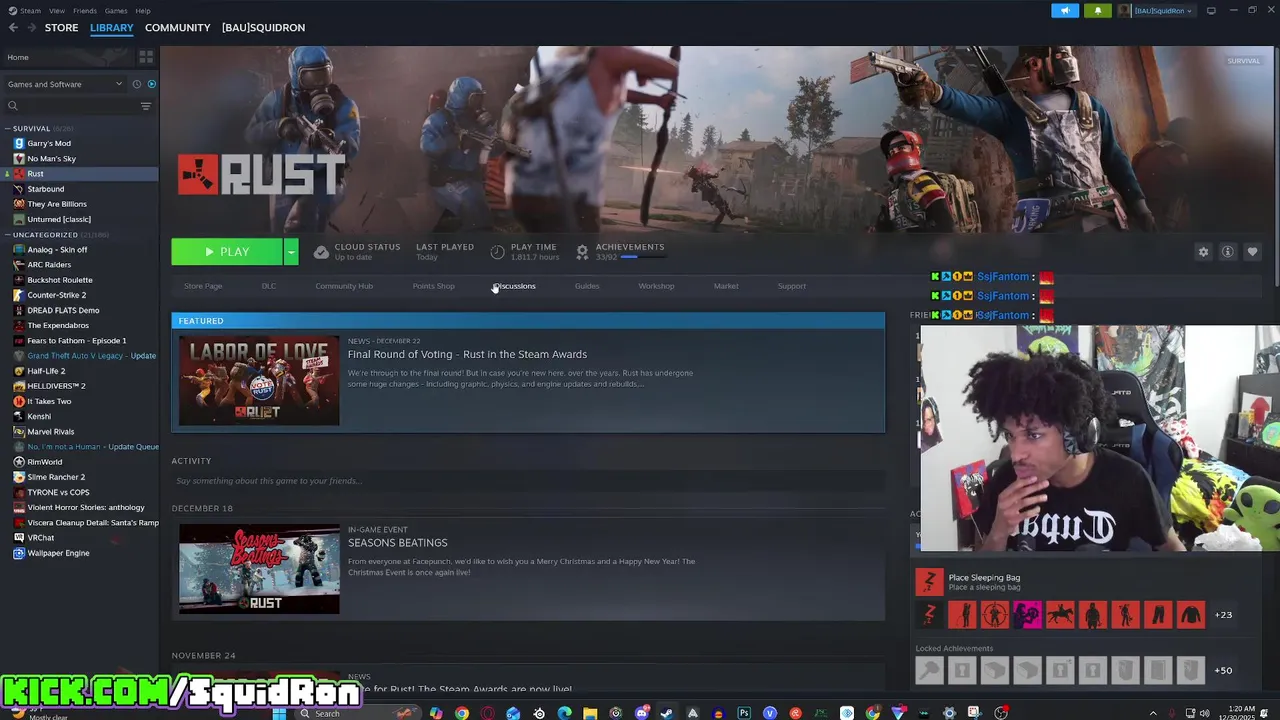The width and height of the screenshot is (1280, 720).
Task: Open the Rust Guides link
Action: coord(587,286)
